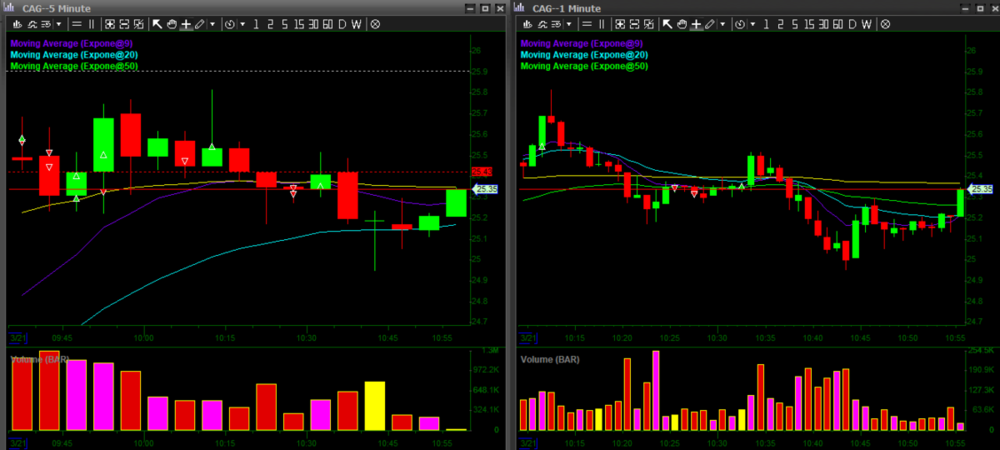Switch 5 Minute chart to 15 minute interval
Screen dimensions: 1000x450
coord(299,23)
